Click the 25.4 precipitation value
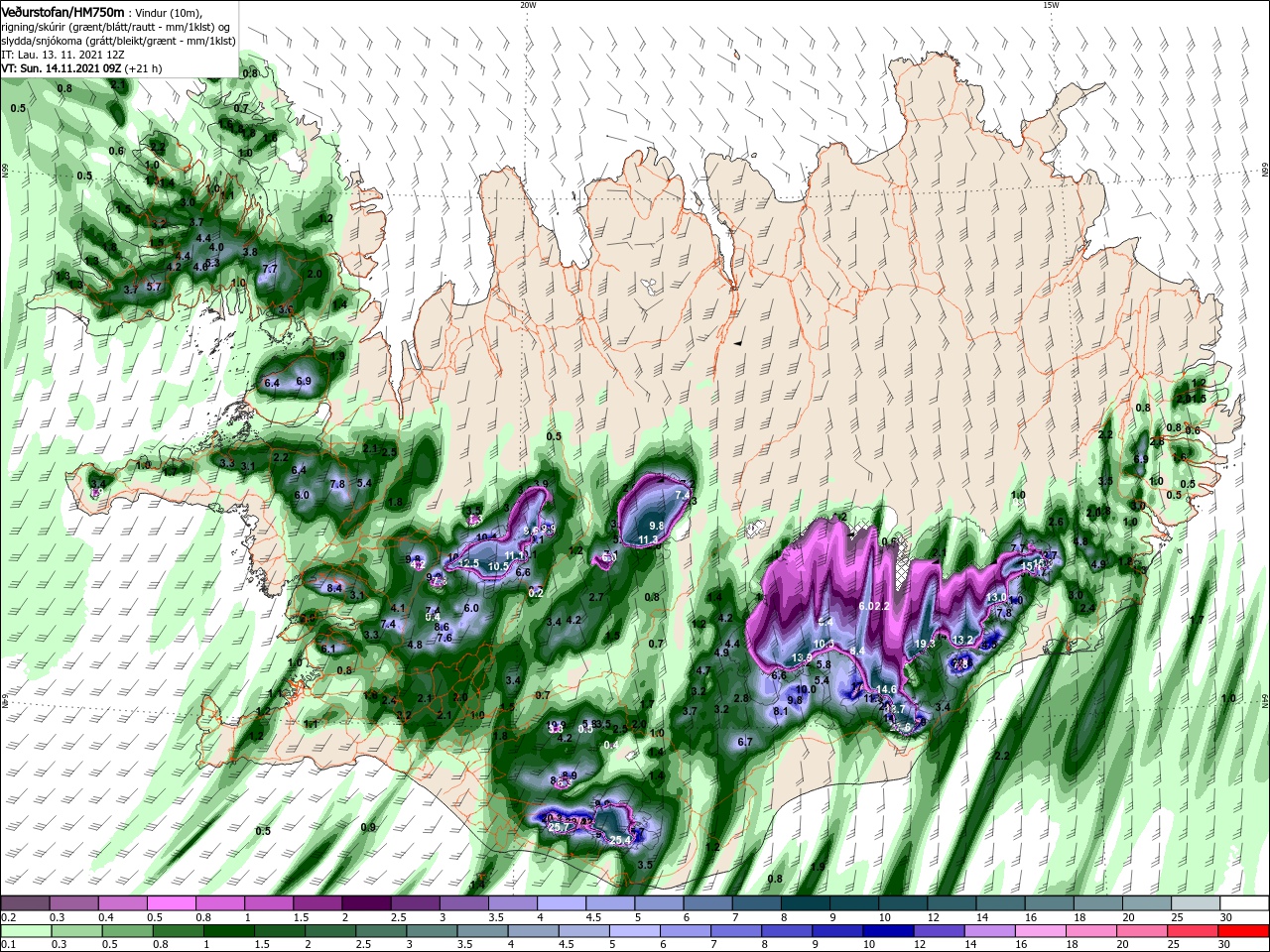Image resolution: width=1270 pixels, height=952 pixels. point(620,840)
